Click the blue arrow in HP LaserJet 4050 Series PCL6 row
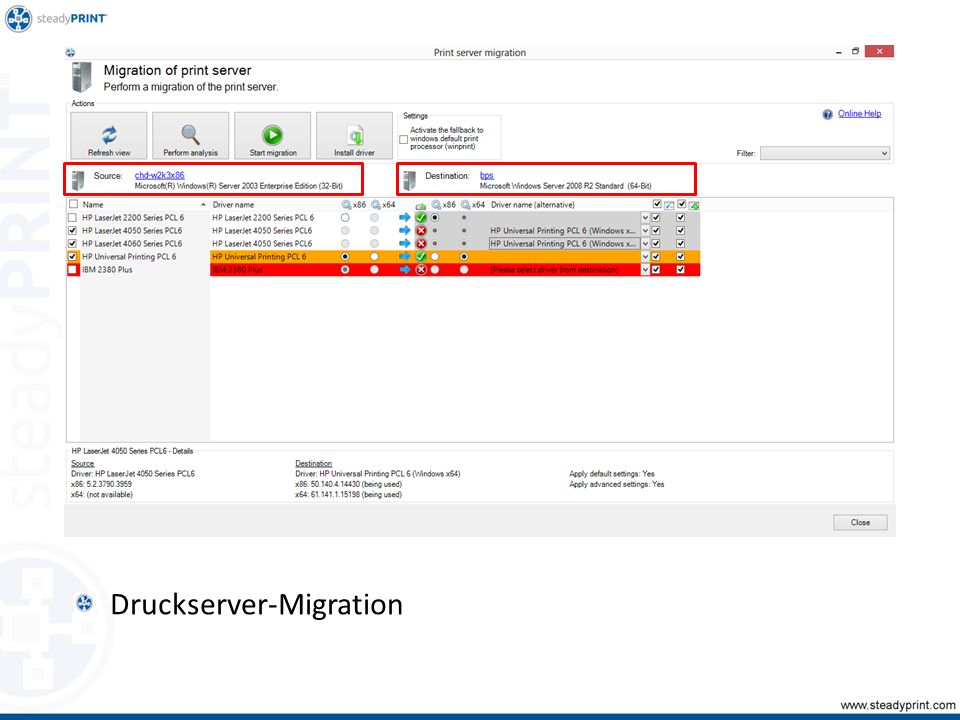The width and height of the screenshot is (960, 720). [405, 231]
